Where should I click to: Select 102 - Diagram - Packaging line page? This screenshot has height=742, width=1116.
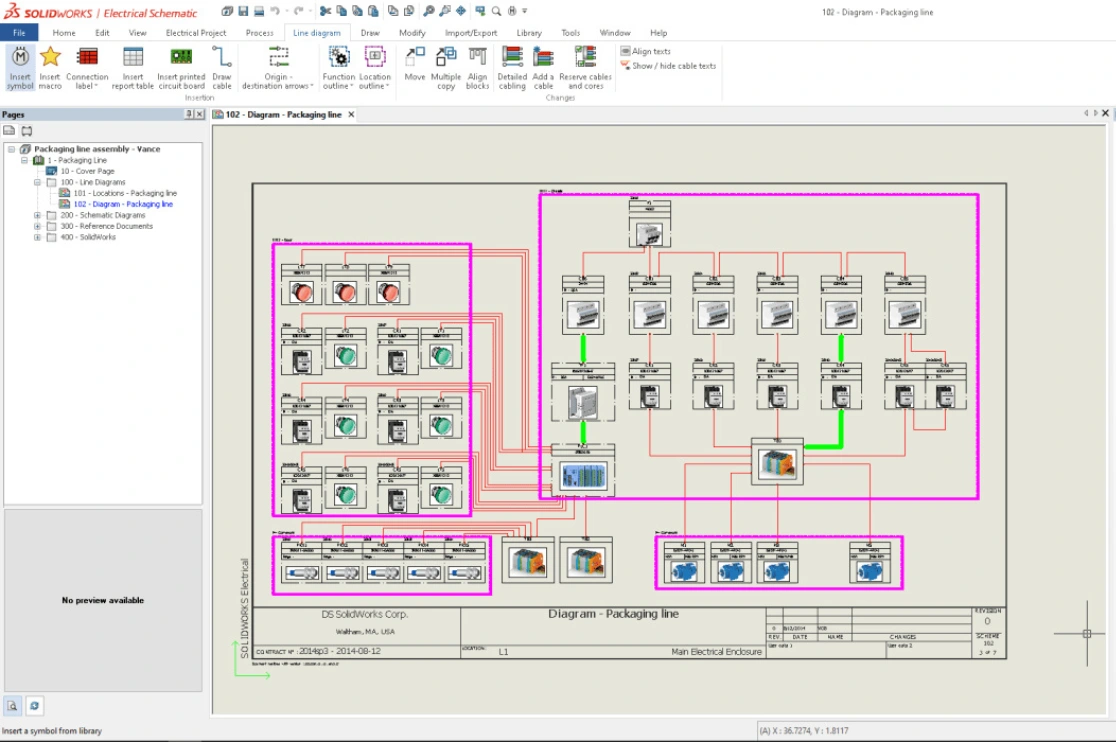pos(123,204)
